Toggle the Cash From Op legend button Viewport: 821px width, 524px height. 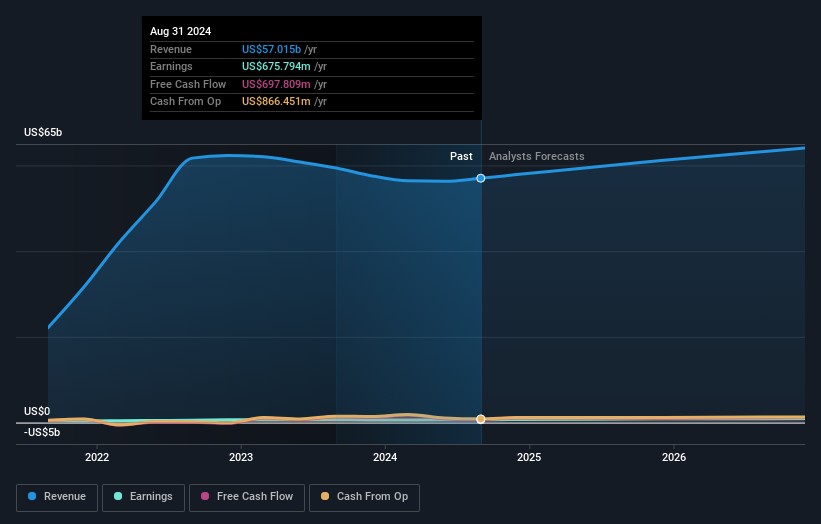point(364,497)
